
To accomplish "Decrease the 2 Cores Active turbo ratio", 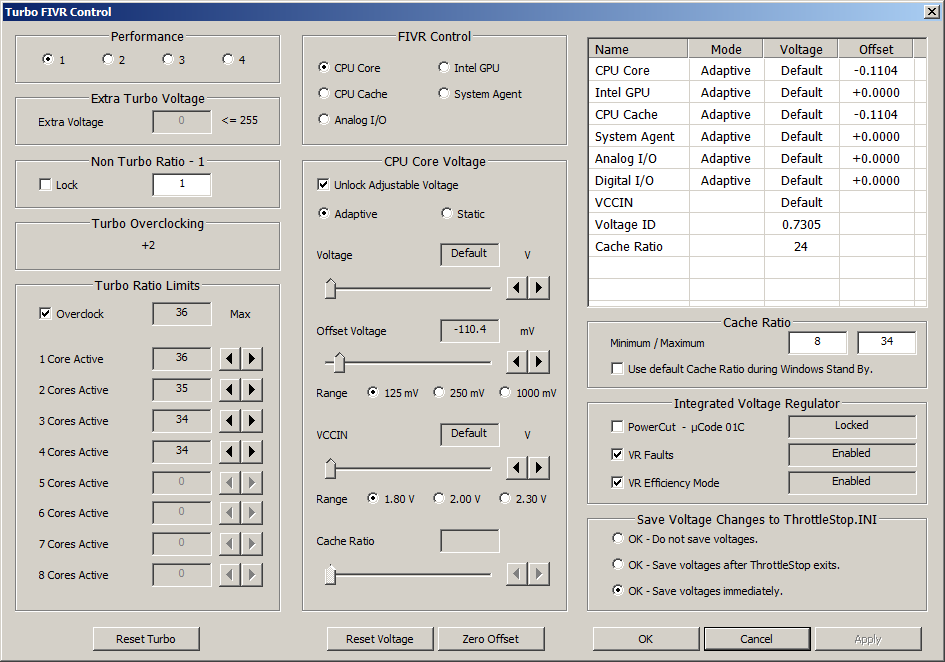I will click(x=229, y=390).
